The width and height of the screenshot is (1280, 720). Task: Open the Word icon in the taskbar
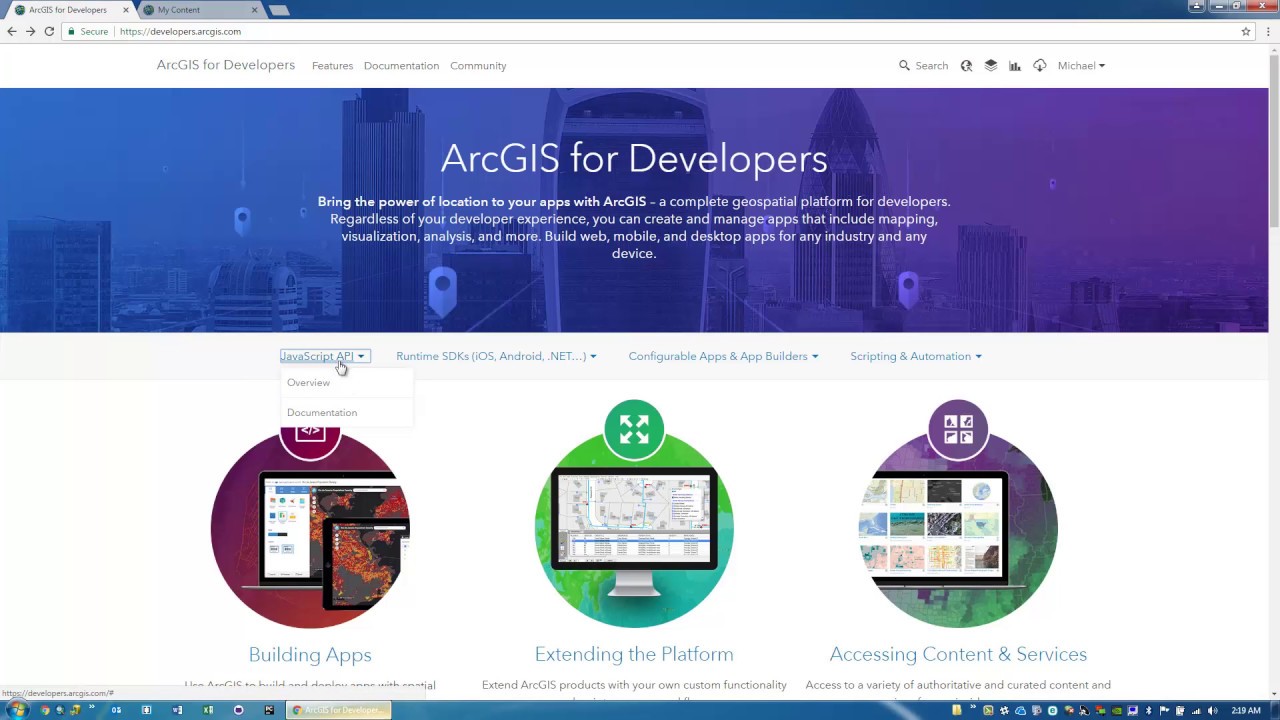coord(177,710)
